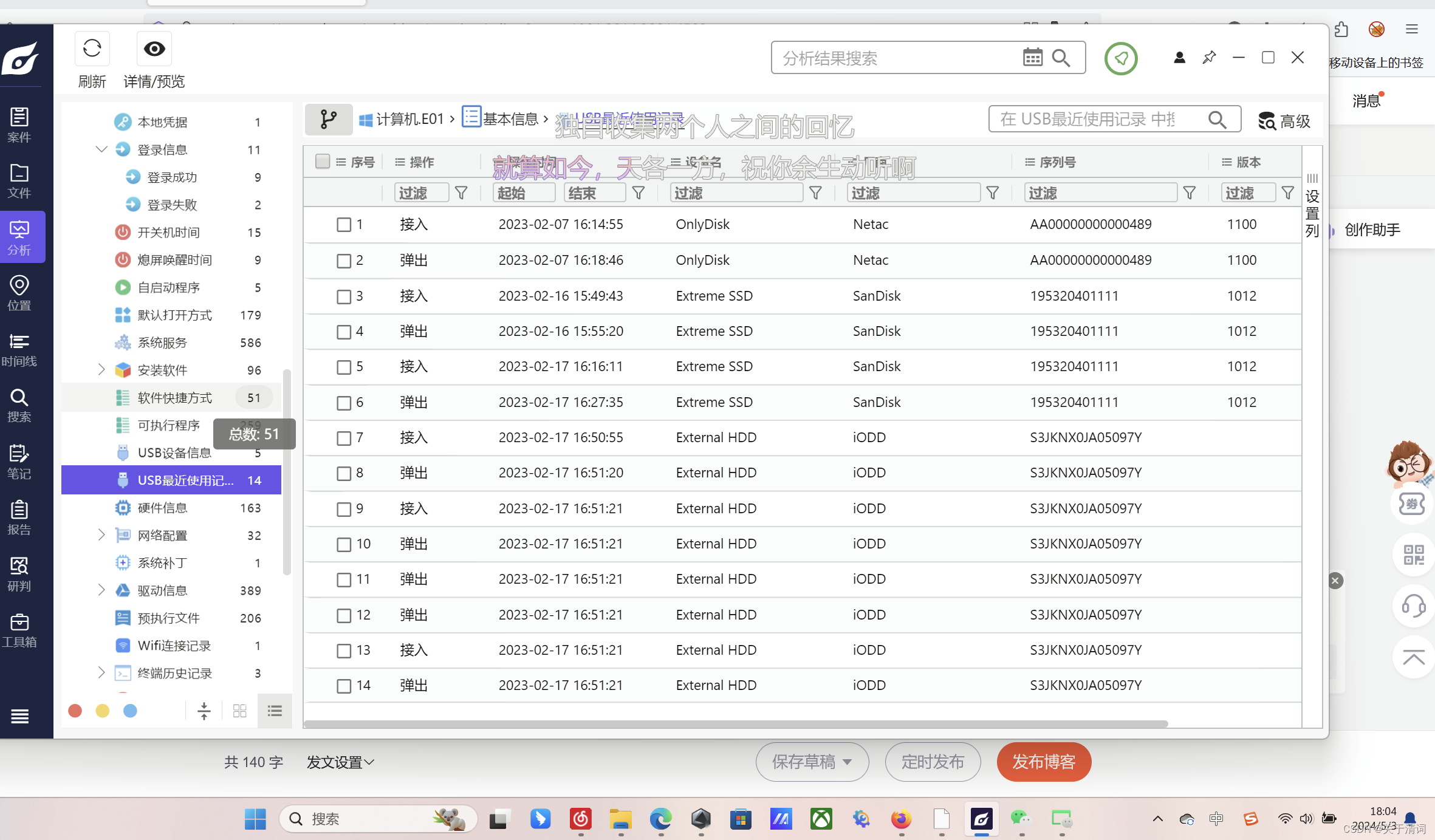Click the 发布博客 button

(x=1043, y=762)
